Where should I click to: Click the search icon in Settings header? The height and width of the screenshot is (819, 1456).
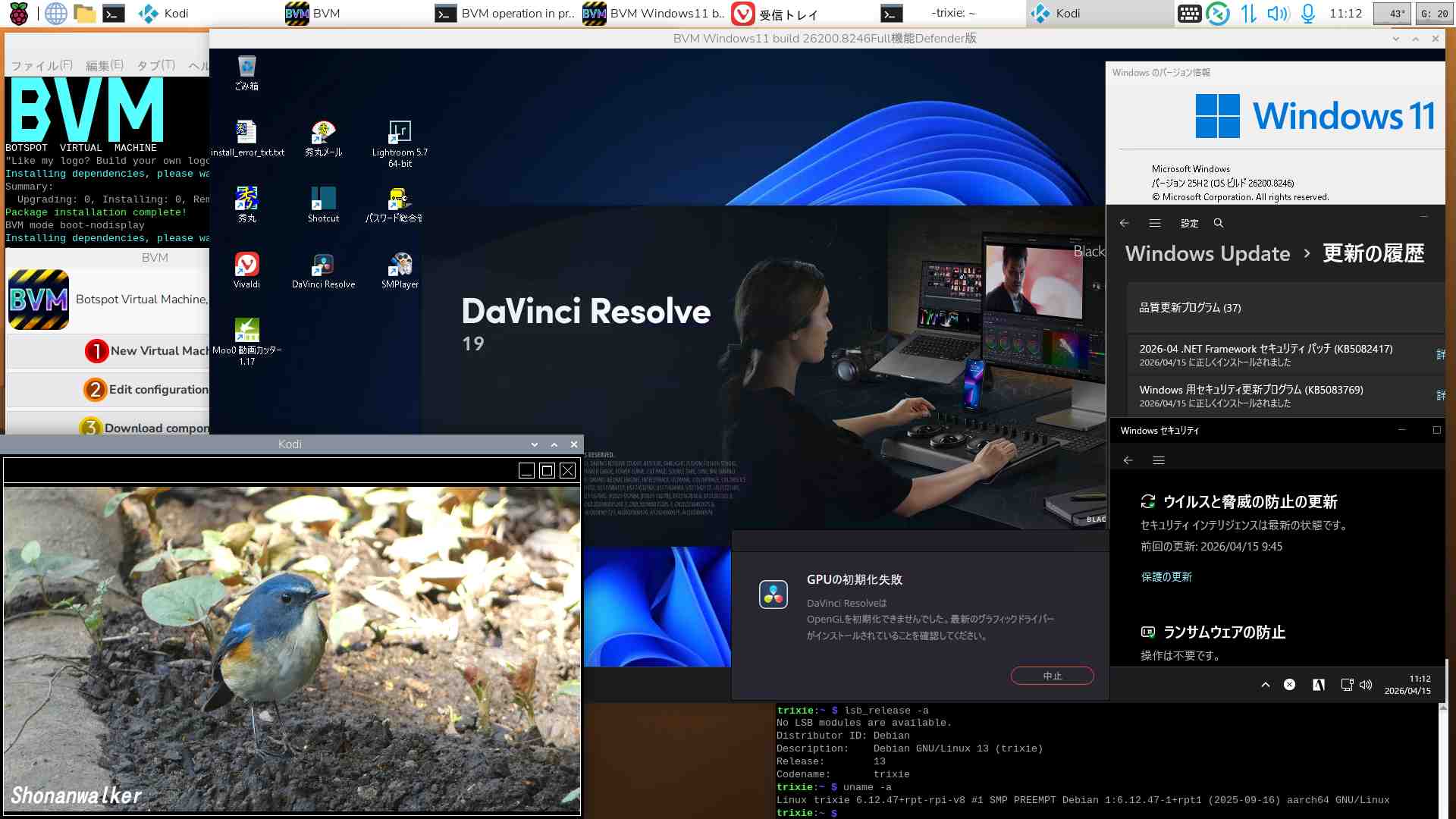click(1219, 223)
